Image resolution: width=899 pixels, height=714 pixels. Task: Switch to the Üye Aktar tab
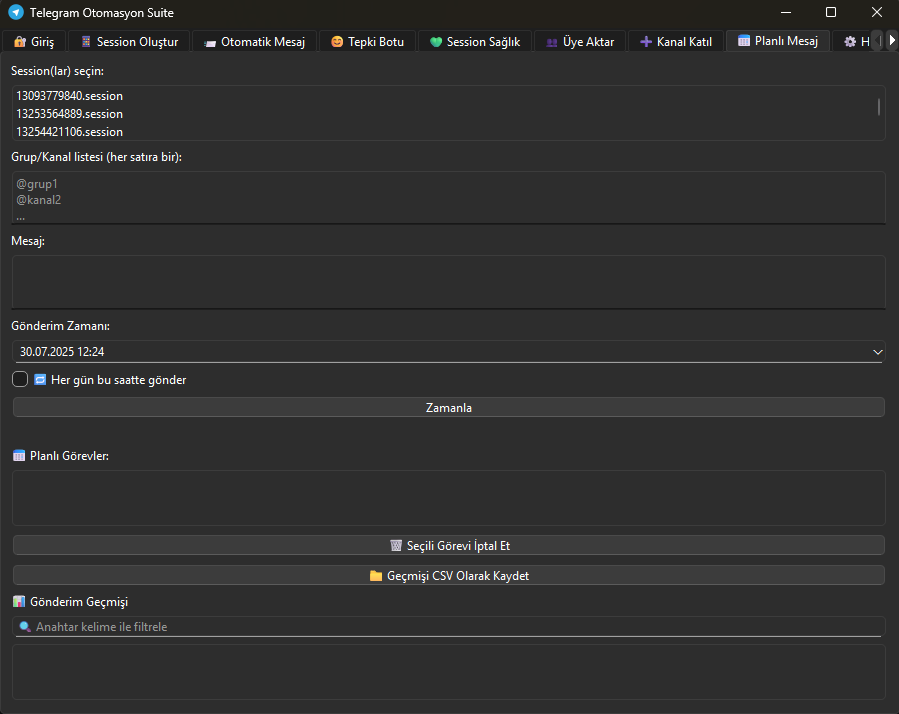pyautogui.click(x=580, y=42)
